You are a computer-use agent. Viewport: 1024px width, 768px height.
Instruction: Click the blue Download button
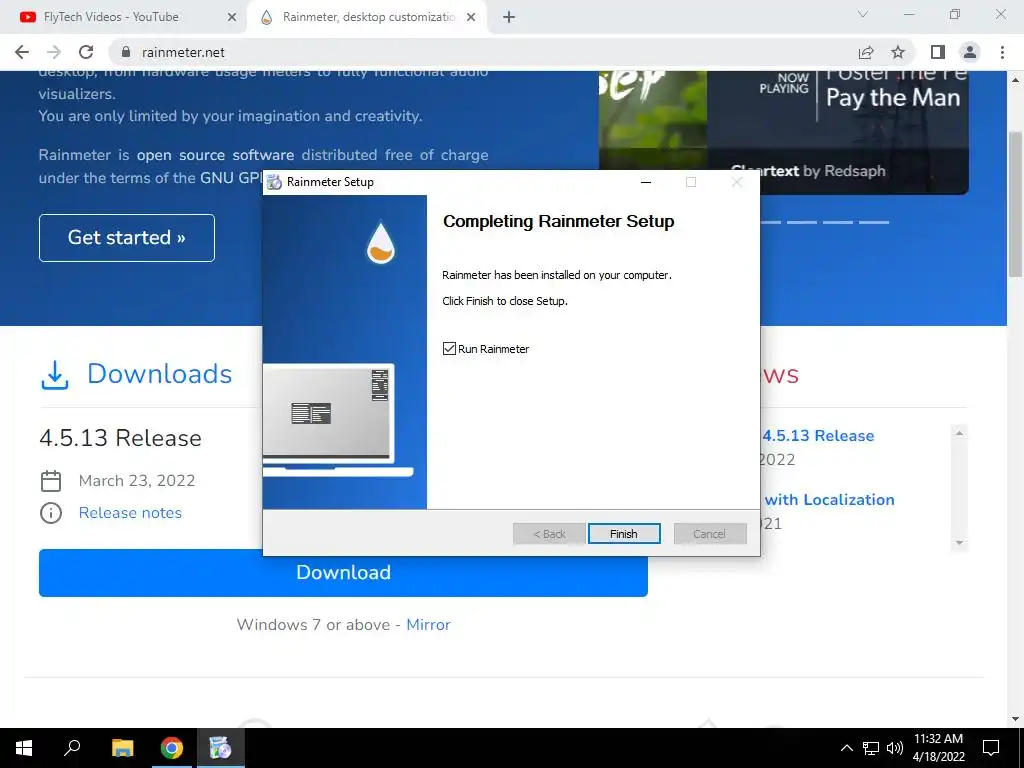(x=343, y=573)
